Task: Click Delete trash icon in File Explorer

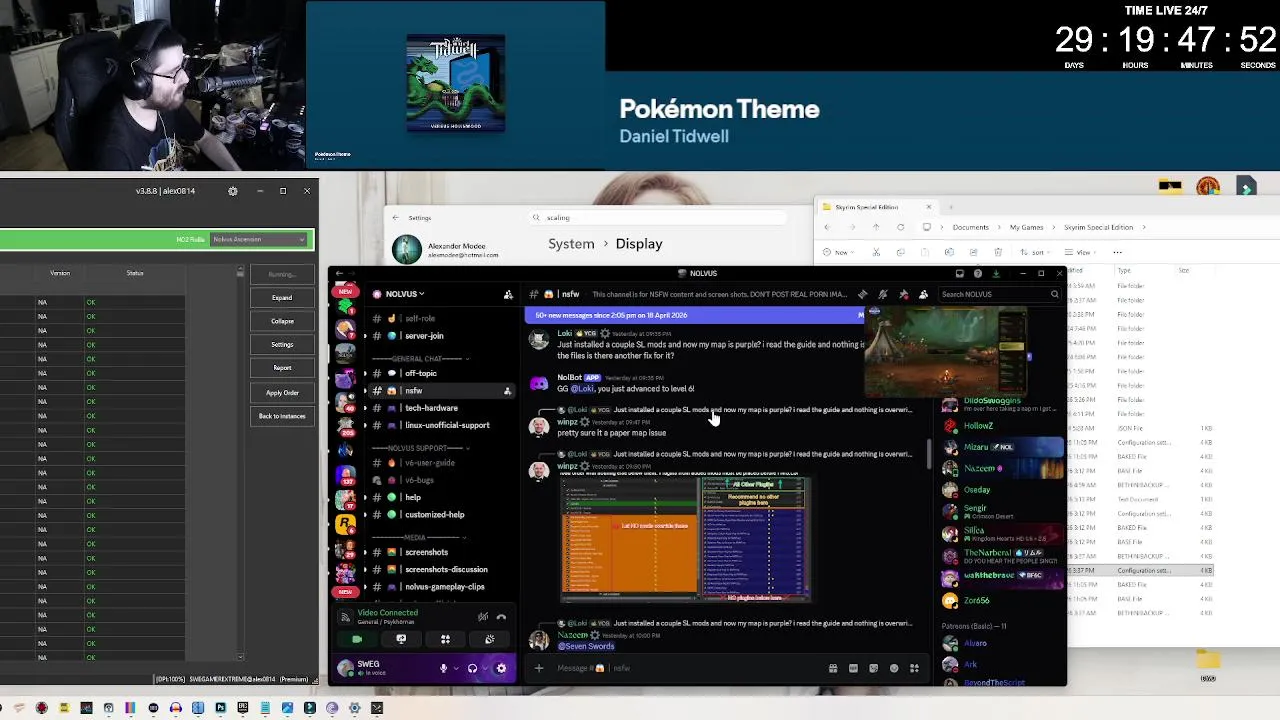Action: coord(998,252)
